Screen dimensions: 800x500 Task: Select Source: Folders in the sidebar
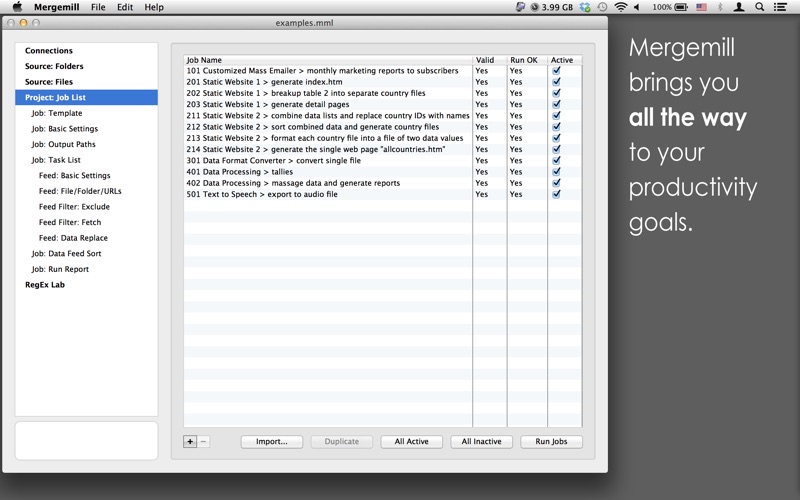point(86,66)
